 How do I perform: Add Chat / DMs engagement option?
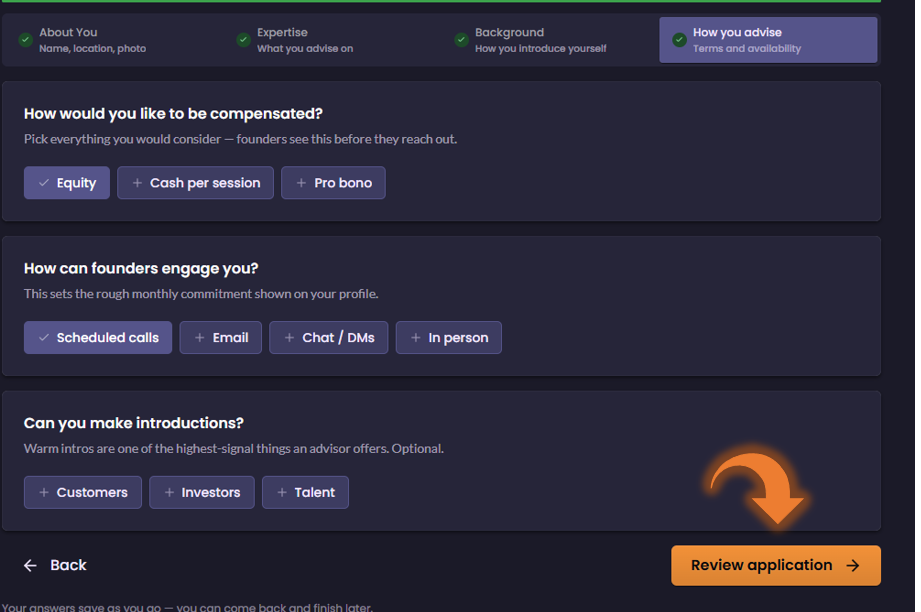[x=329, y=338]
